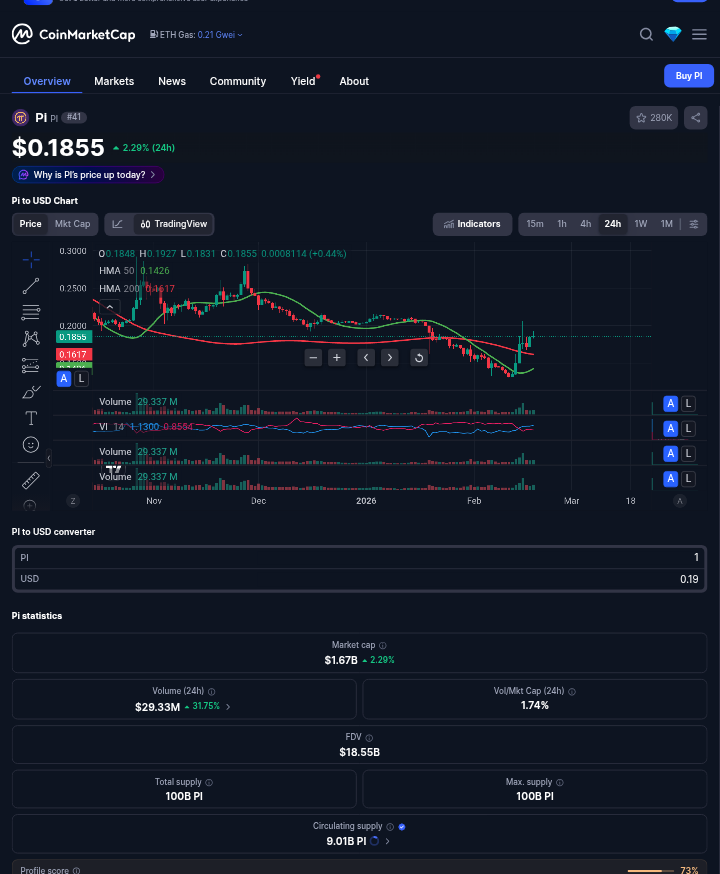Open chart settings sliders icon

pyautogui.click(x=694, y=224)
